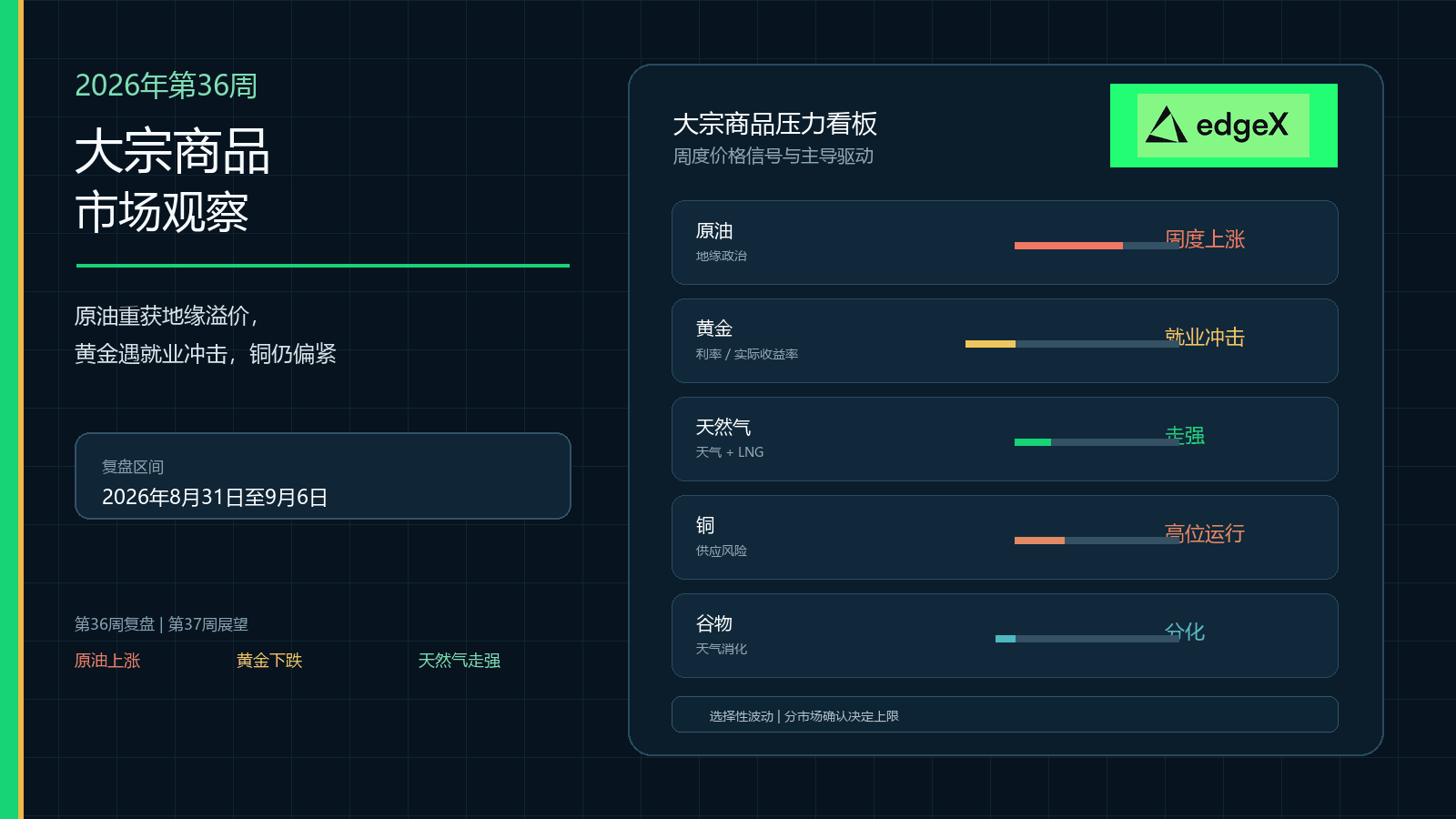Click the 高位运行 status label
Viewport: 1456px width, 819px height.
[x=1205, y=533]
